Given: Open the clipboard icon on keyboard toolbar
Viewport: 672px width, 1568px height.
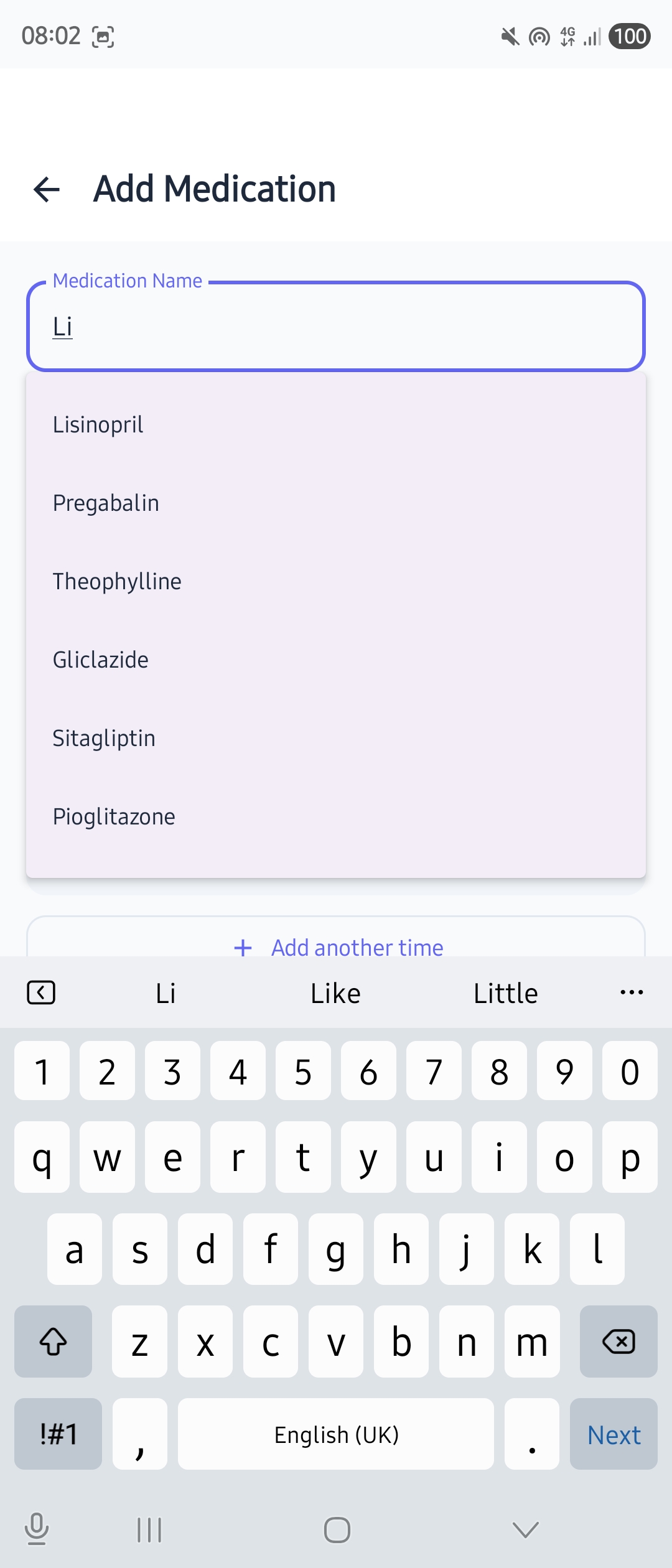Looking at the screenshot, I should pos(41,992).
